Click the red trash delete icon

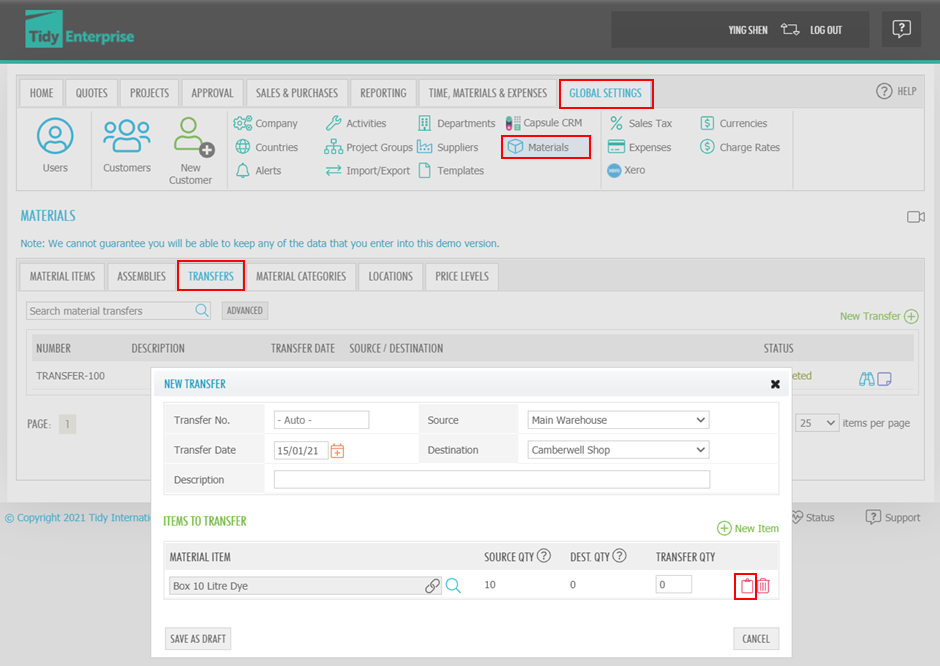(x=764, y=586)
